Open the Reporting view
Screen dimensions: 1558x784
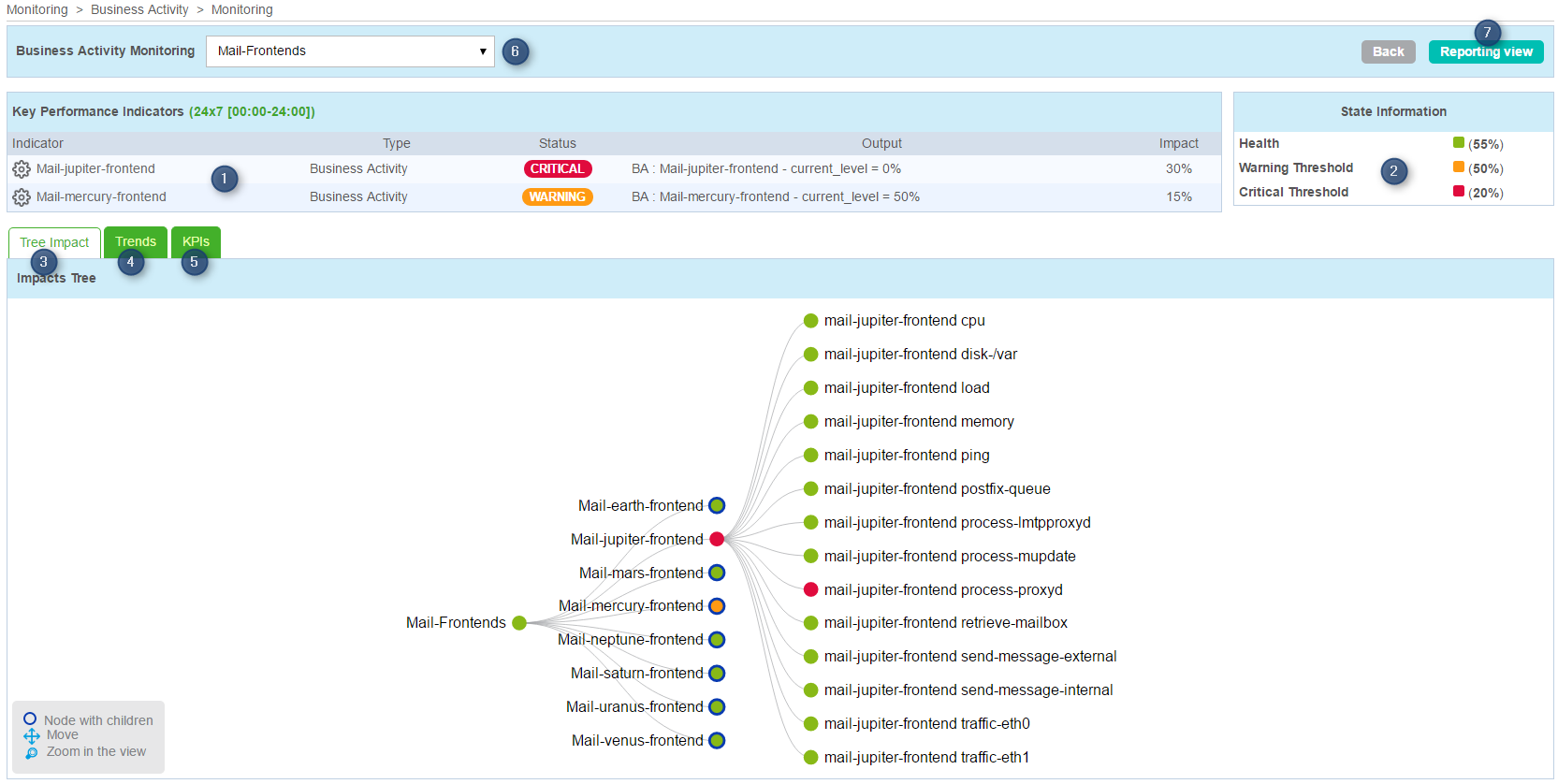1485,52
